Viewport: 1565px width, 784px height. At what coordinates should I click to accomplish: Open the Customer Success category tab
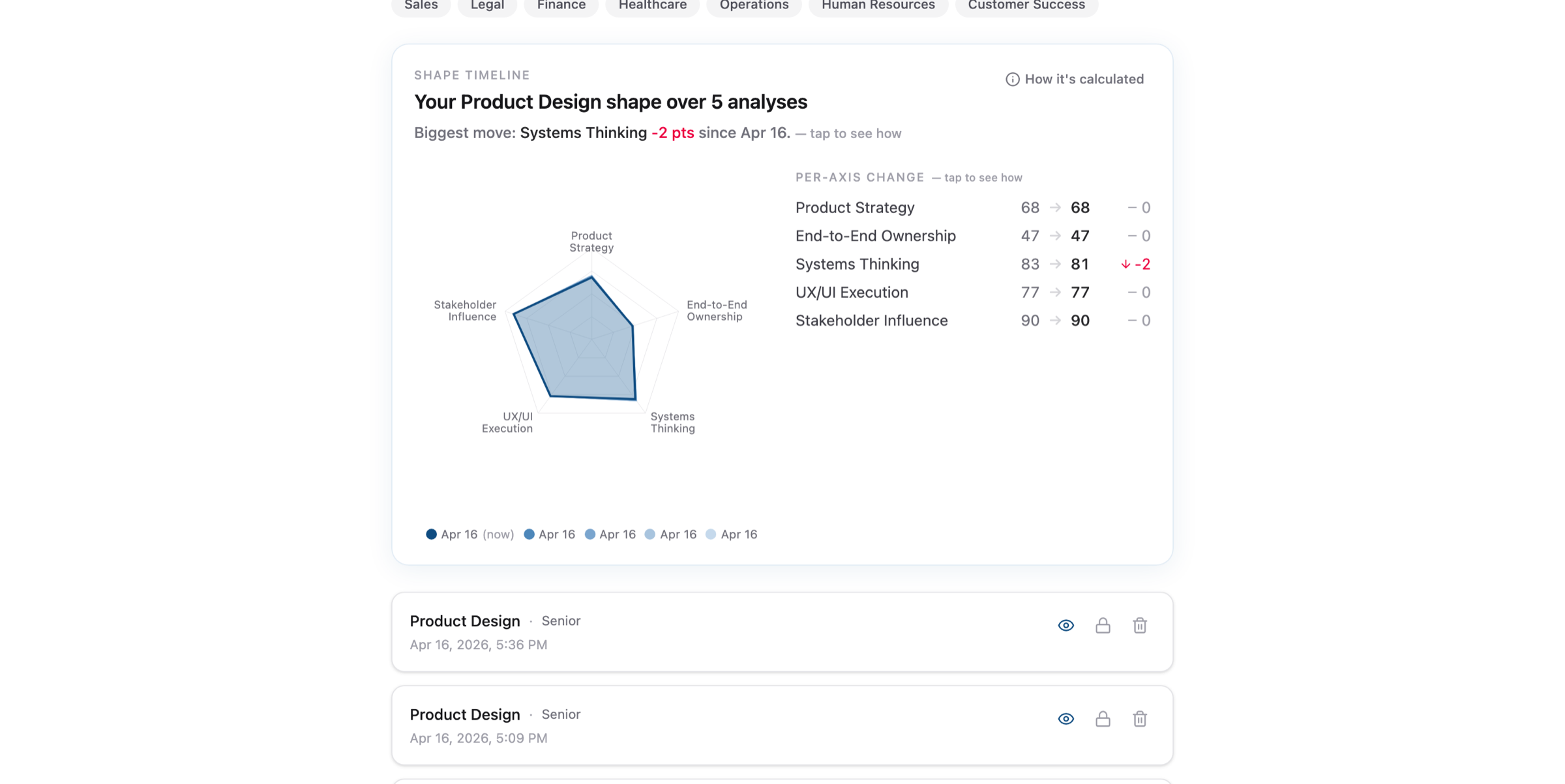[x=1026, y=6]
